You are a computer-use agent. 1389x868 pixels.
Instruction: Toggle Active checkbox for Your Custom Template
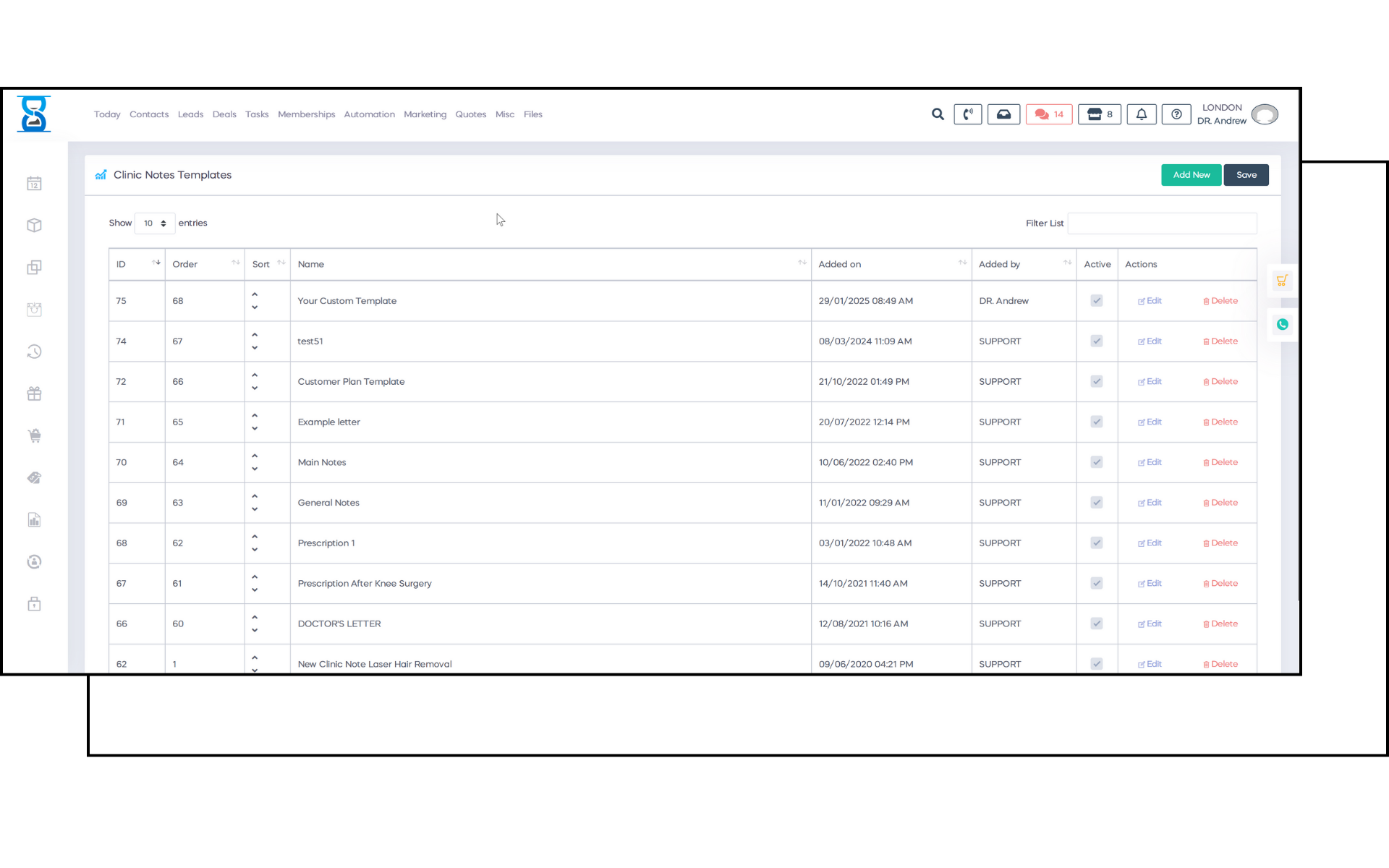pos(1097,301)
